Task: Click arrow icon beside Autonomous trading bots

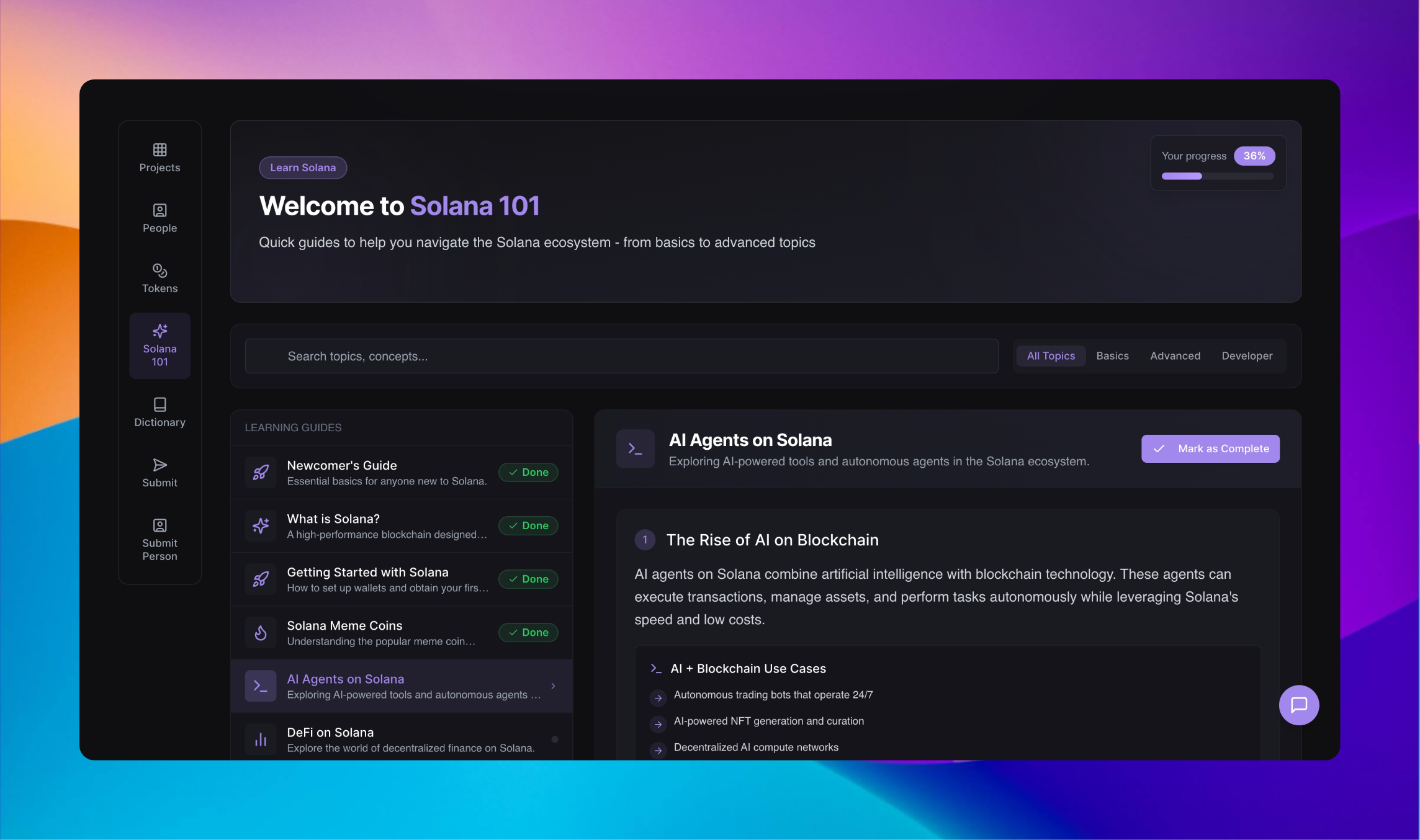Action: [x=658, y=697]
